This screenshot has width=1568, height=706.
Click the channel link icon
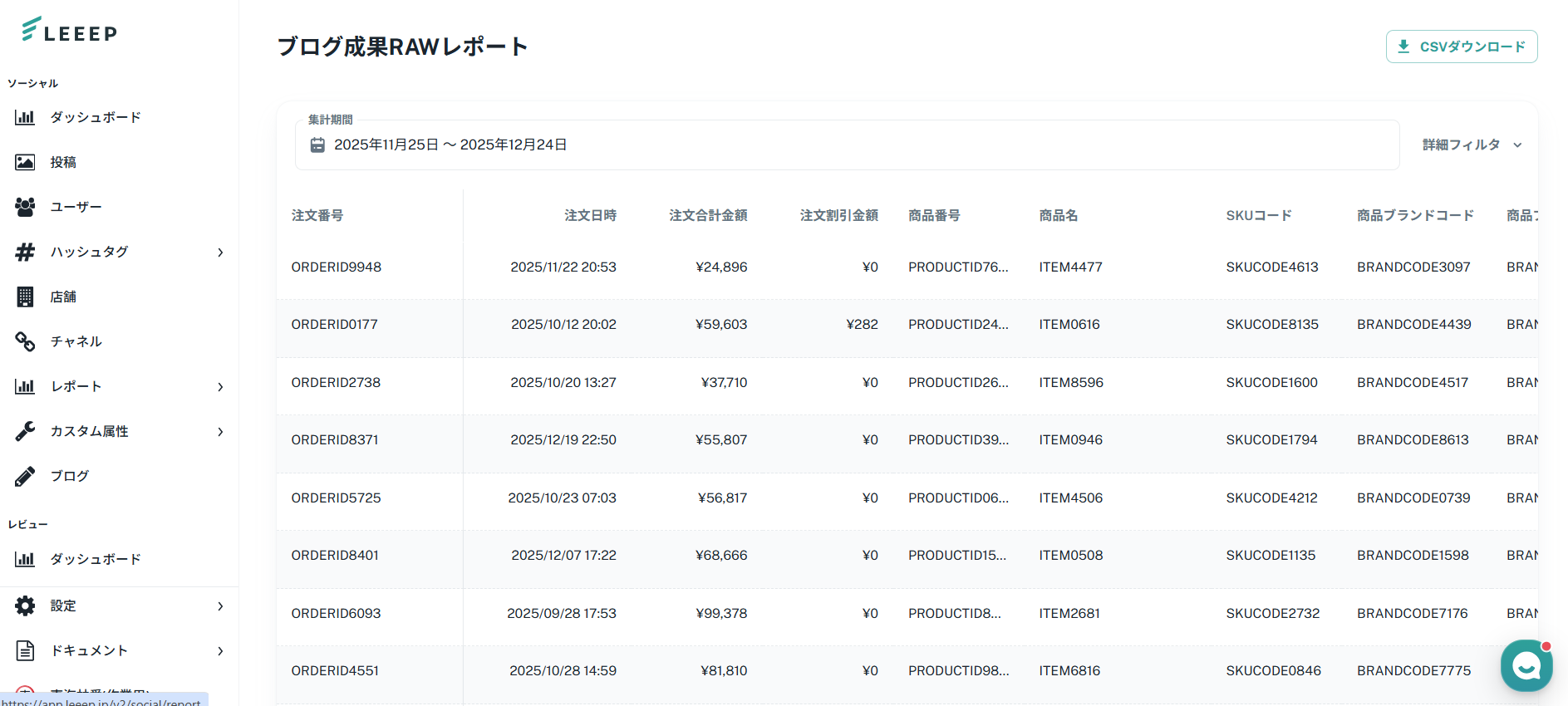tap(25, 341)
